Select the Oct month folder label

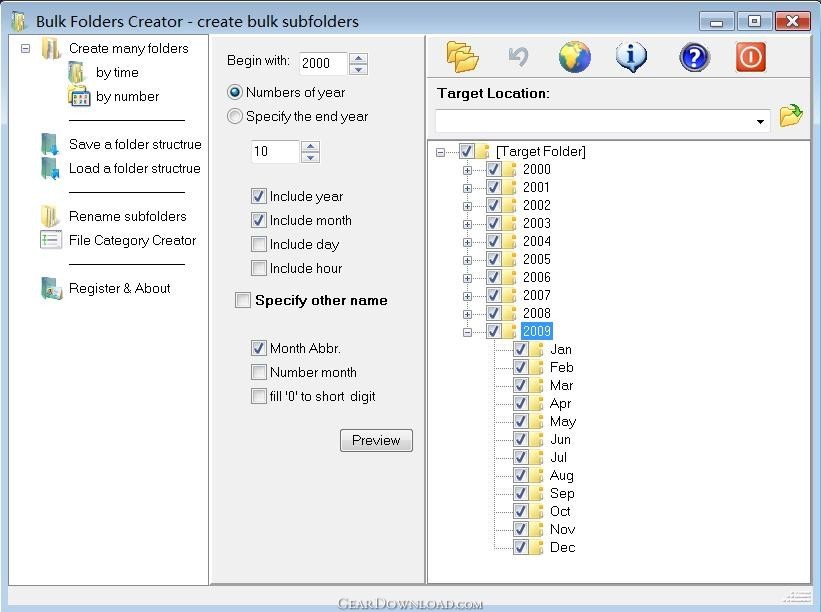[560, 511]
